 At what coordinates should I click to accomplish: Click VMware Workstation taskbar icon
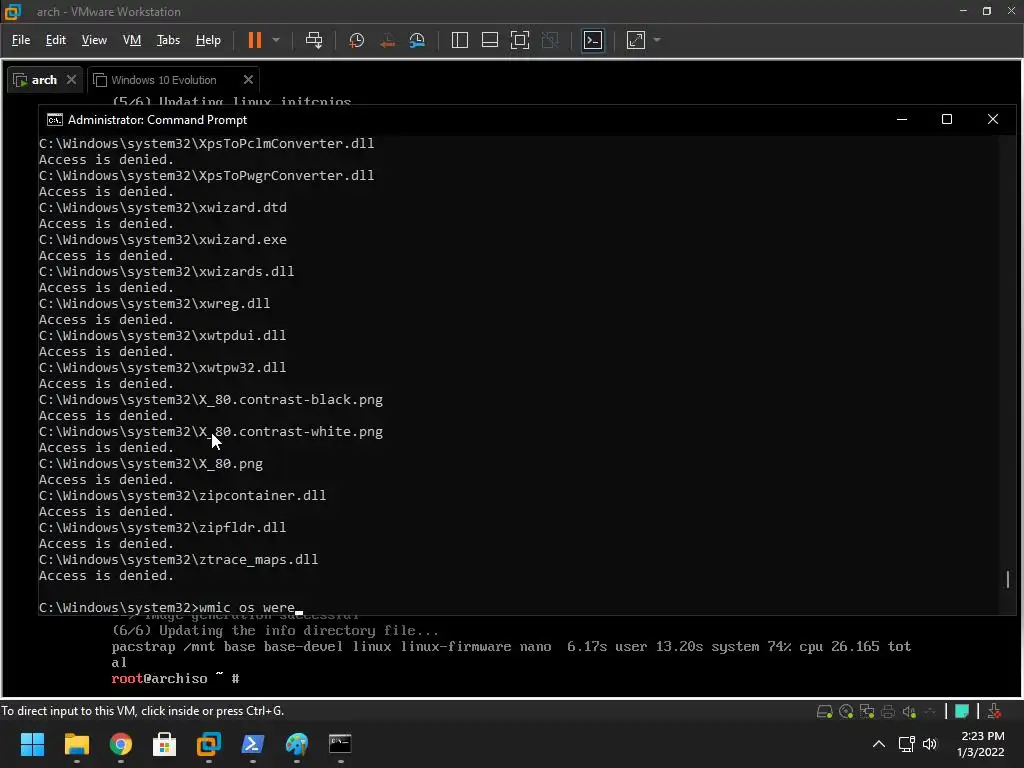209,744
